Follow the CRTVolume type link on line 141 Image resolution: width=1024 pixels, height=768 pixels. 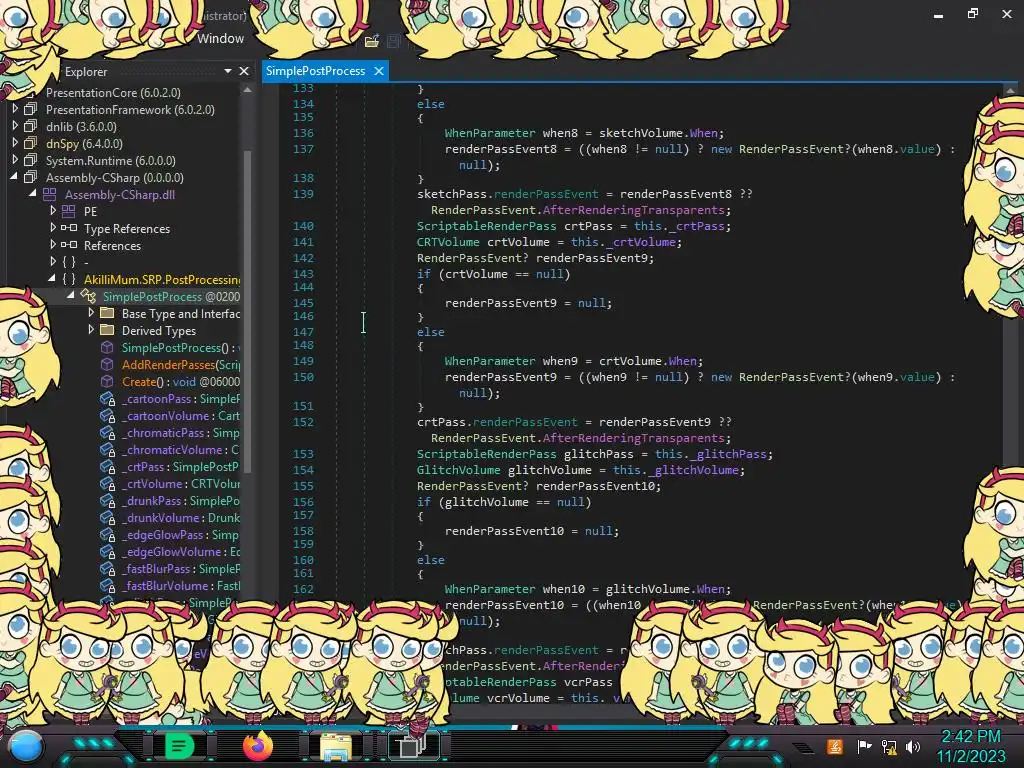coord(449,242)
